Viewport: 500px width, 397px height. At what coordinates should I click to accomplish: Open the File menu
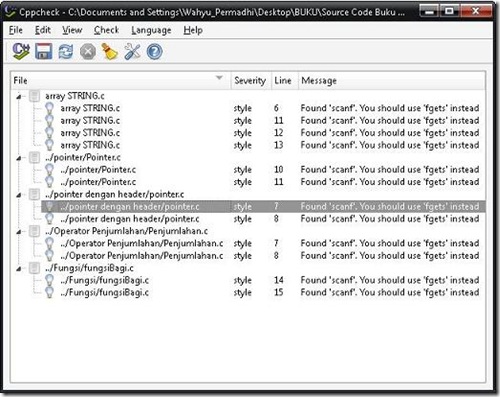[16, 30]
